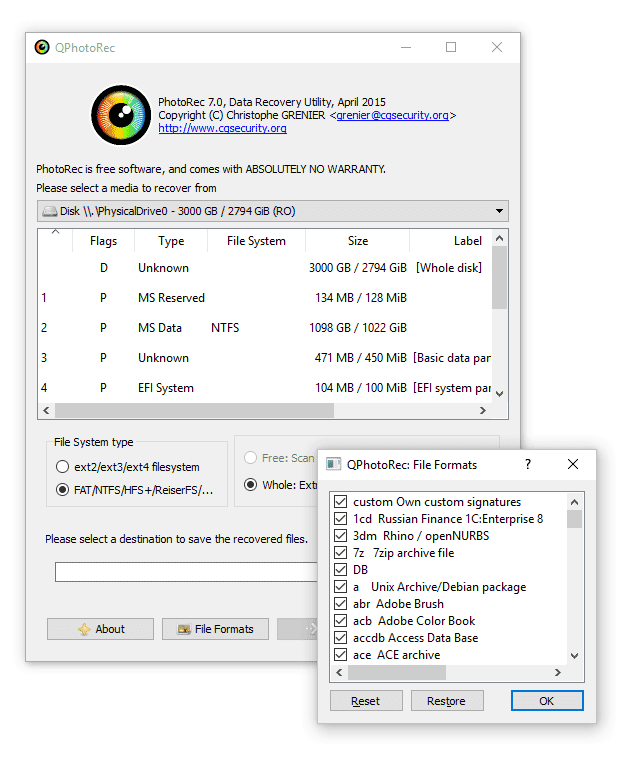Toggle the 1cd Russian Finance checkbox

pos(340,519)
